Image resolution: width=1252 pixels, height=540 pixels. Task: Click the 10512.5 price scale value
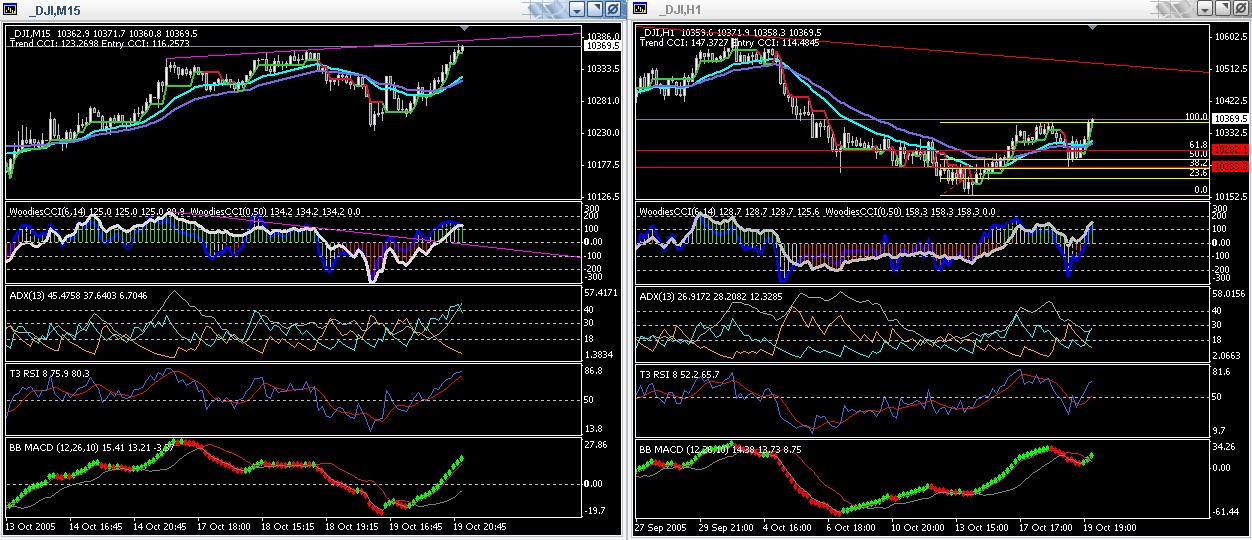click(x=1231, y=69)
